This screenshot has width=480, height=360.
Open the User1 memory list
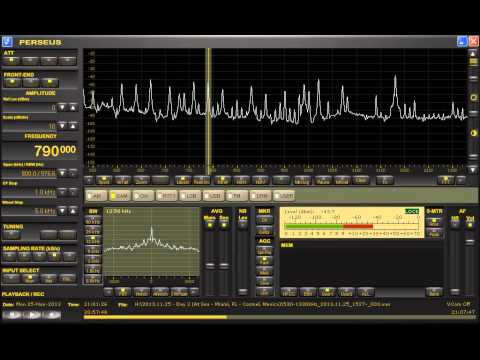pyautogui.click(x=327, y=292)
